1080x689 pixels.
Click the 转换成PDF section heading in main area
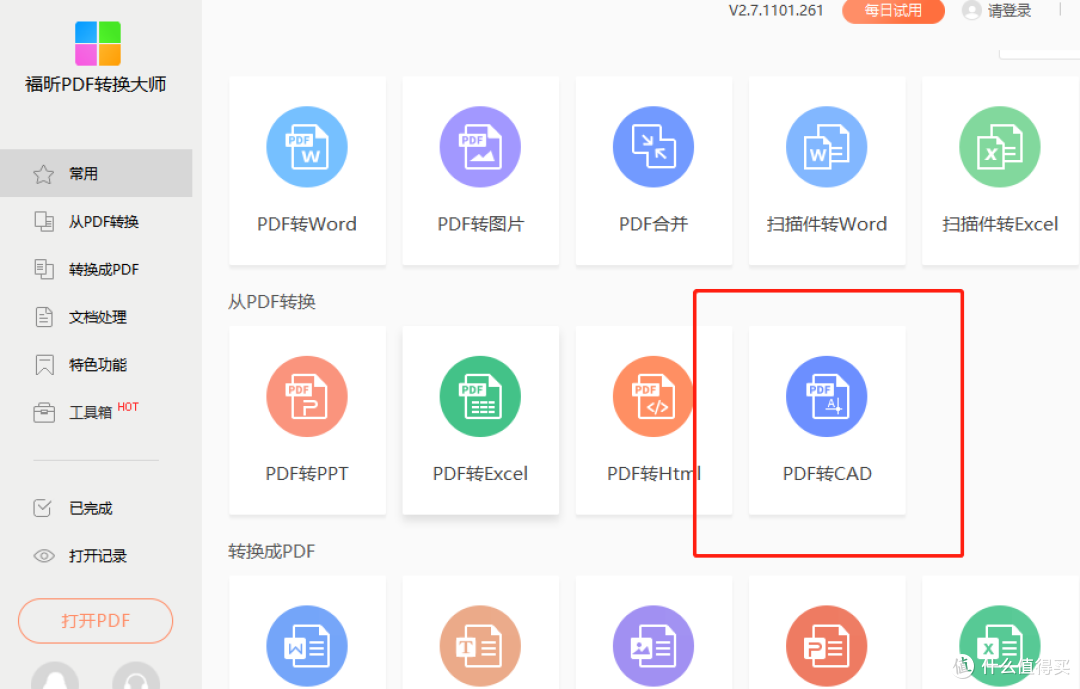[272, 551]
